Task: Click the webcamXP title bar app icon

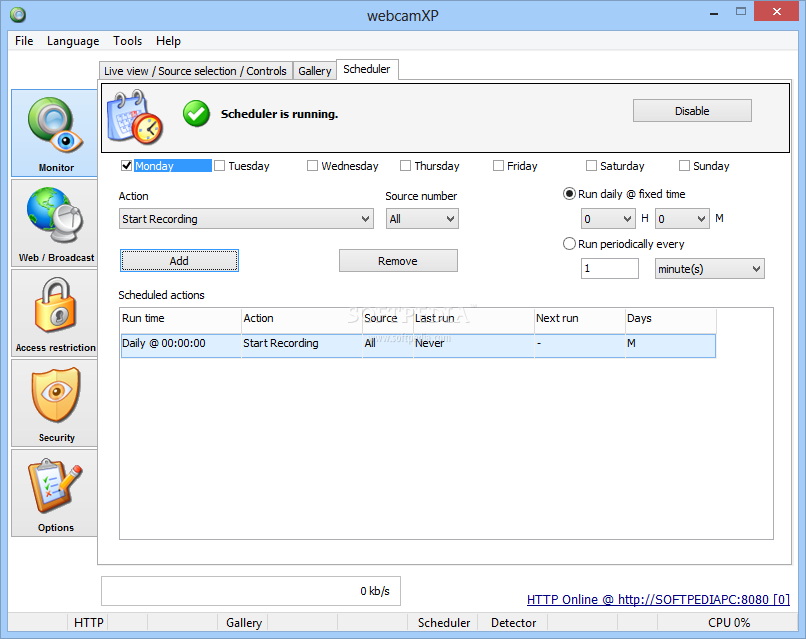Action: point(18,14)
